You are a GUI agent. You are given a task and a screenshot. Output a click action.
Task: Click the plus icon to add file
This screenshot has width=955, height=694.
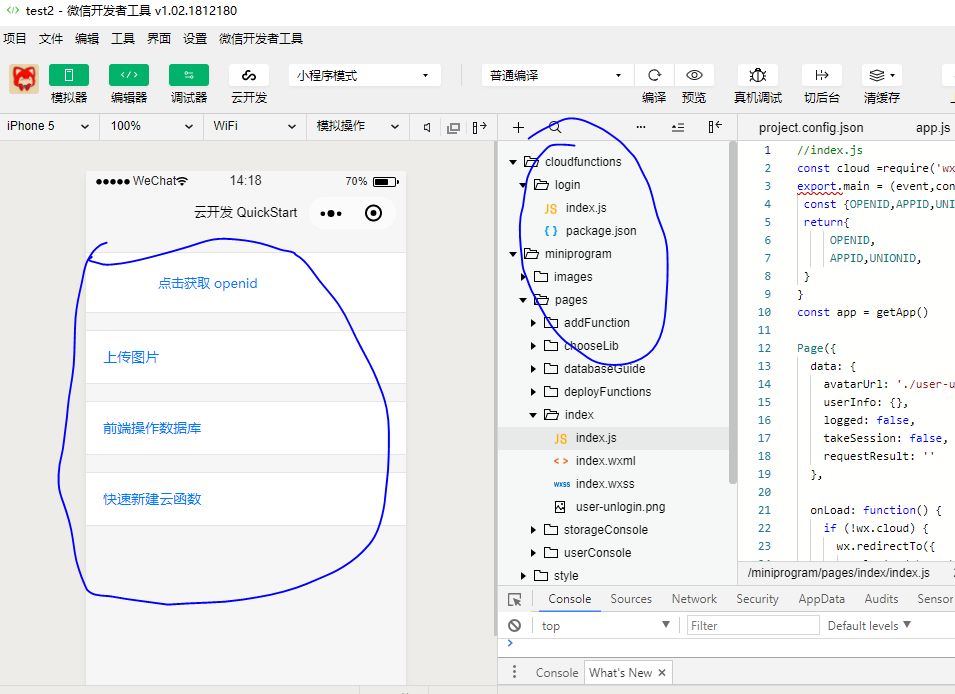[x=518, y=127]
